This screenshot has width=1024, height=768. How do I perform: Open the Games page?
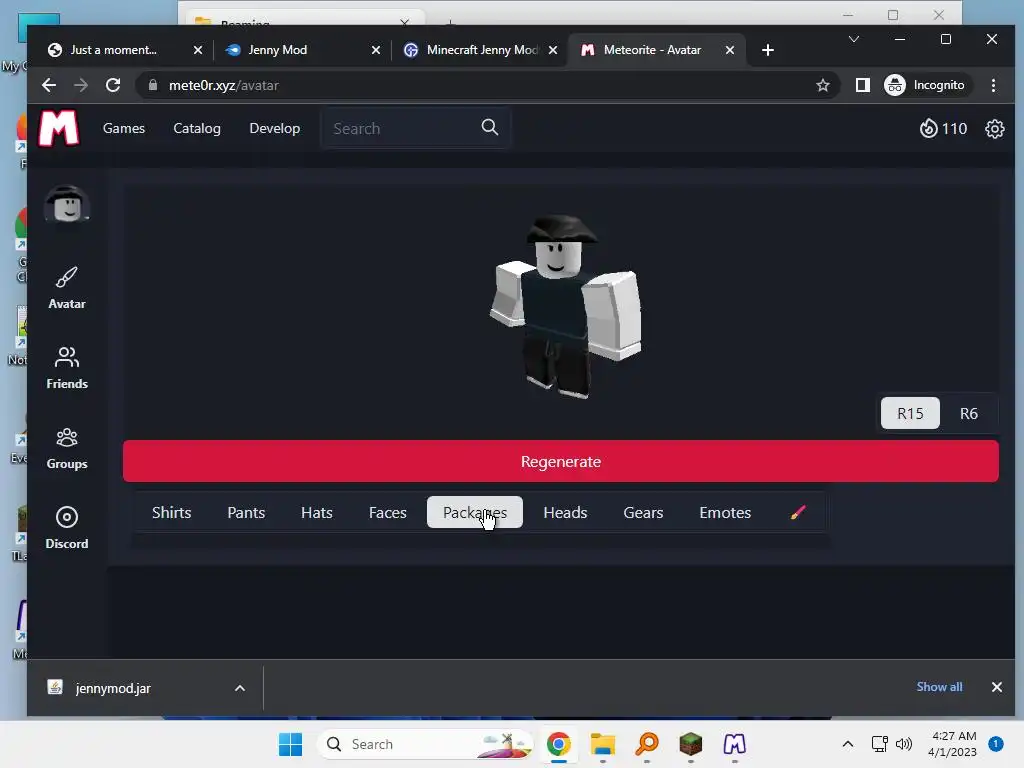point(123,128)
